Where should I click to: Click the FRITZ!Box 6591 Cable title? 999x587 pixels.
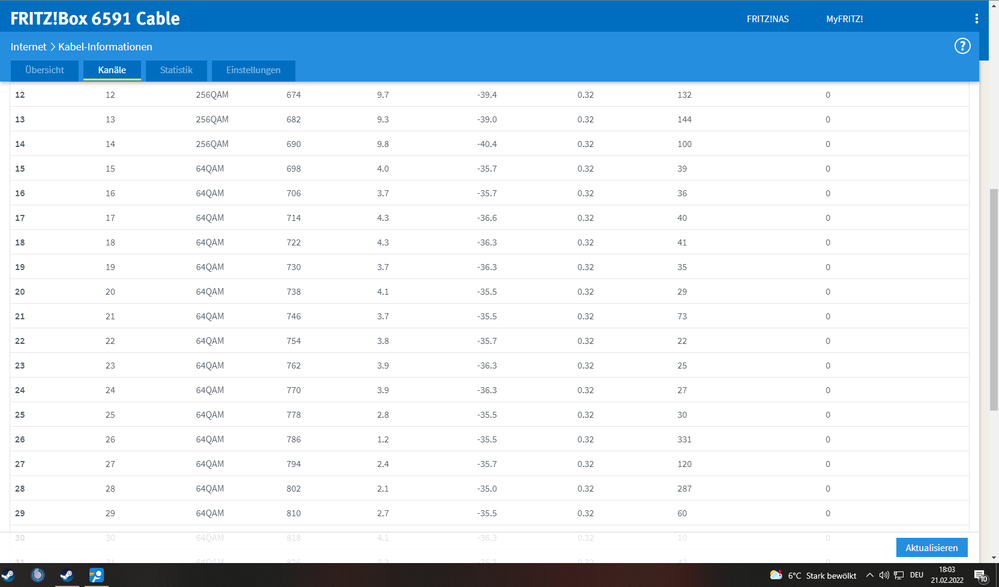[x=95, y=18]
